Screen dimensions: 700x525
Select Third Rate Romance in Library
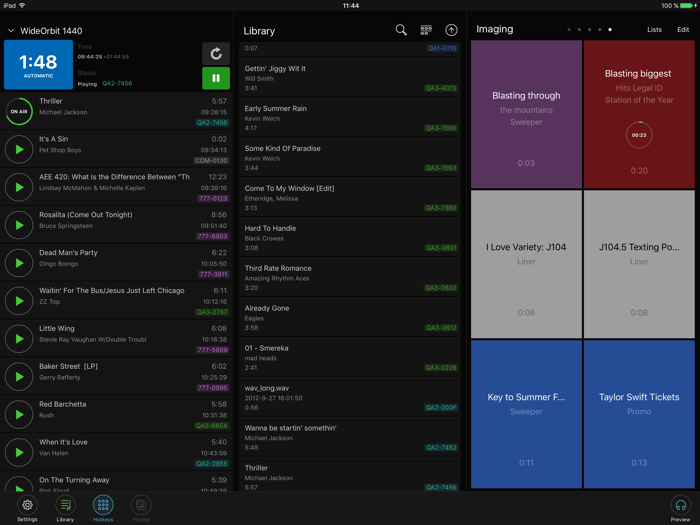[x=350, y=277]
